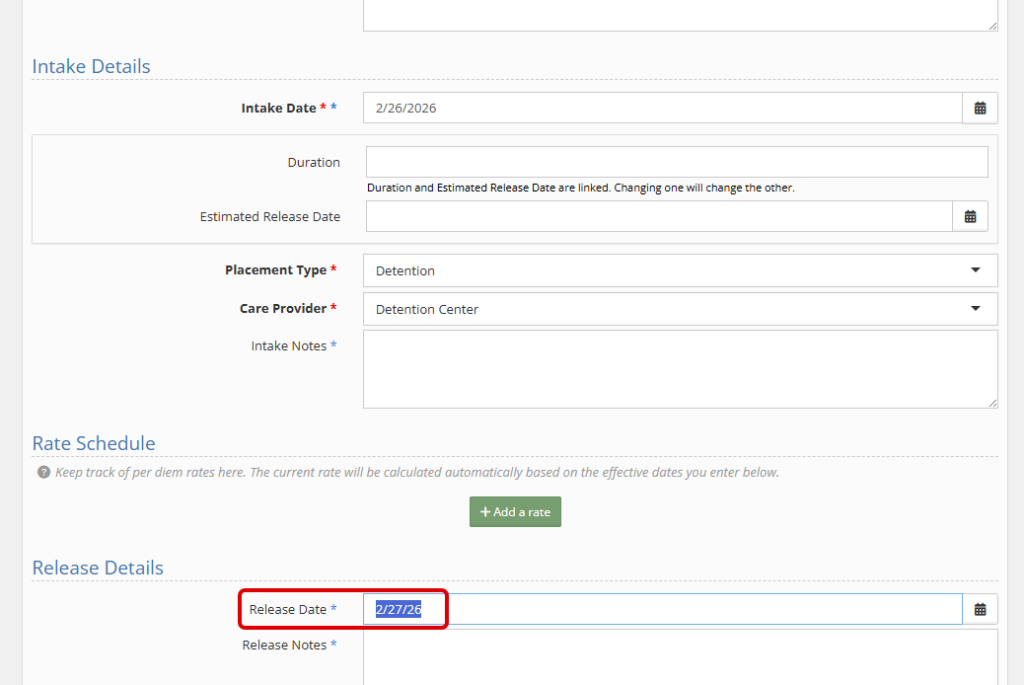
Task: Open the Care Provider dropdown
Action: click(679, 309)
